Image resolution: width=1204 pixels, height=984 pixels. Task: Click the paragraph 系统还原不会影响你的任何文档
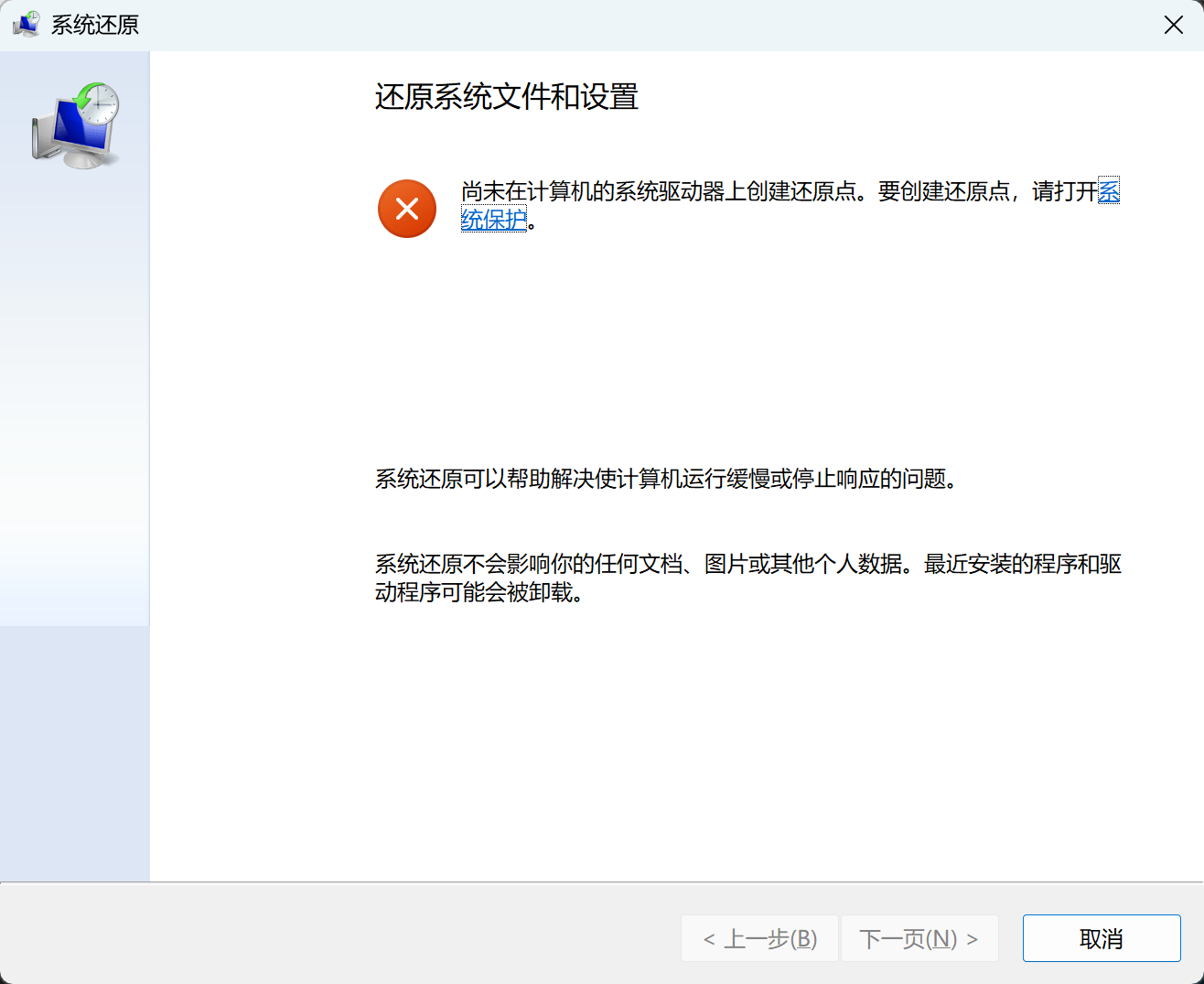point(748,578)
